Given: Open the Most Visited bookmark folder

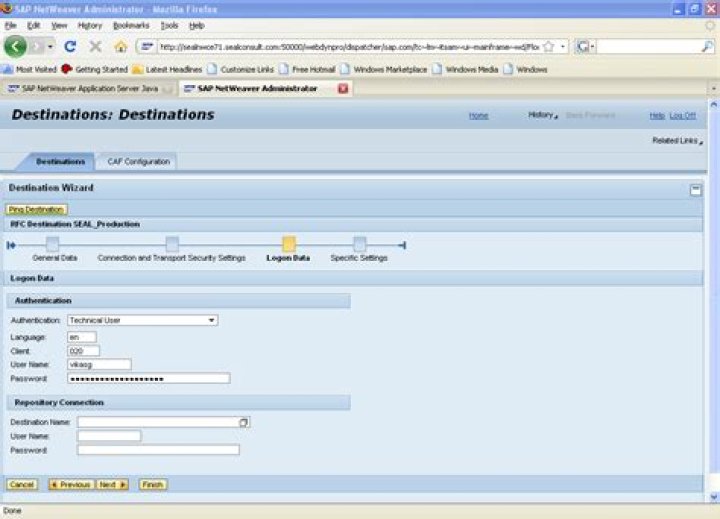Looking at the screenshot, I should pyautogui.click(x=30, y=69).
